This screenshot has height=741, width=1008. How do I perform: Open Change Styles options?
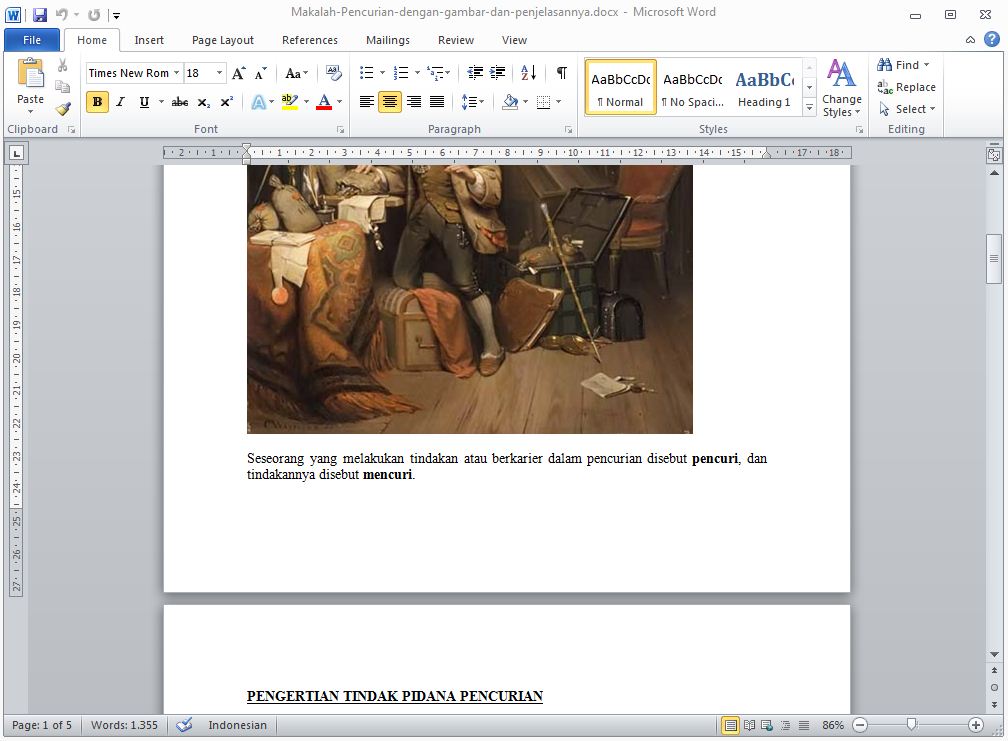pos(842,88)
